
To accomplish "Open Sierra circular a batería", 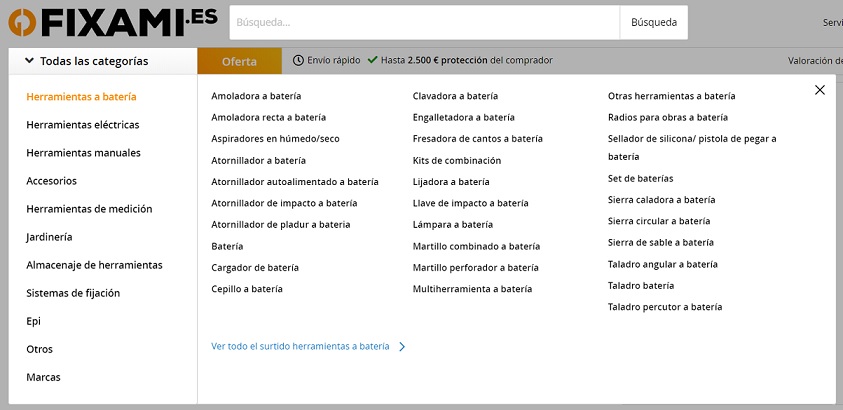I will tap(659, 221).
